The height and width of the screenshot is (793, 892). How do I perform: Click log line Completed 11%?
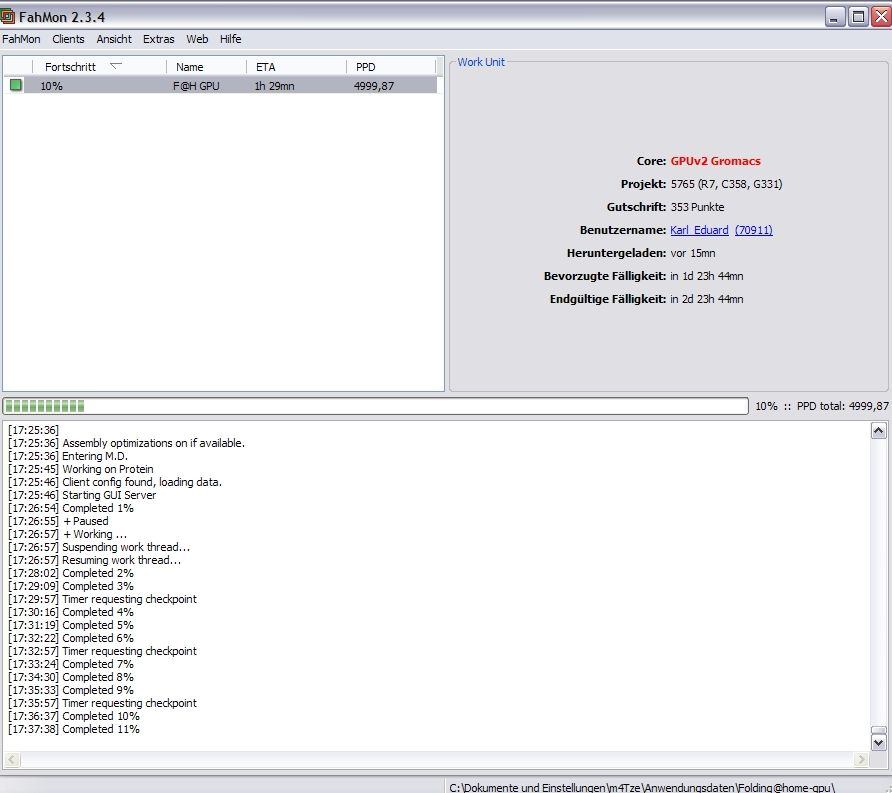point(74,729)
